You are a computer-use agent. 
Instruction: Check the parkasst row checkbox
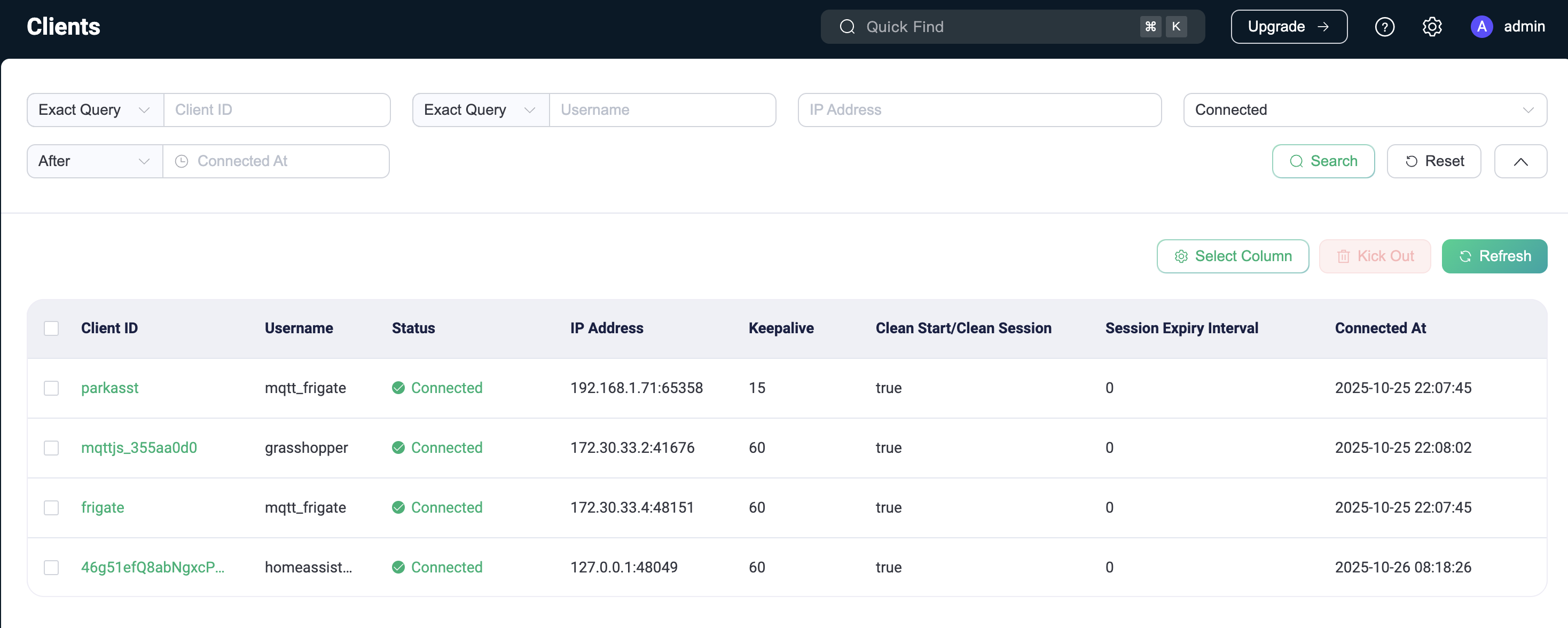tap(51, 388)
